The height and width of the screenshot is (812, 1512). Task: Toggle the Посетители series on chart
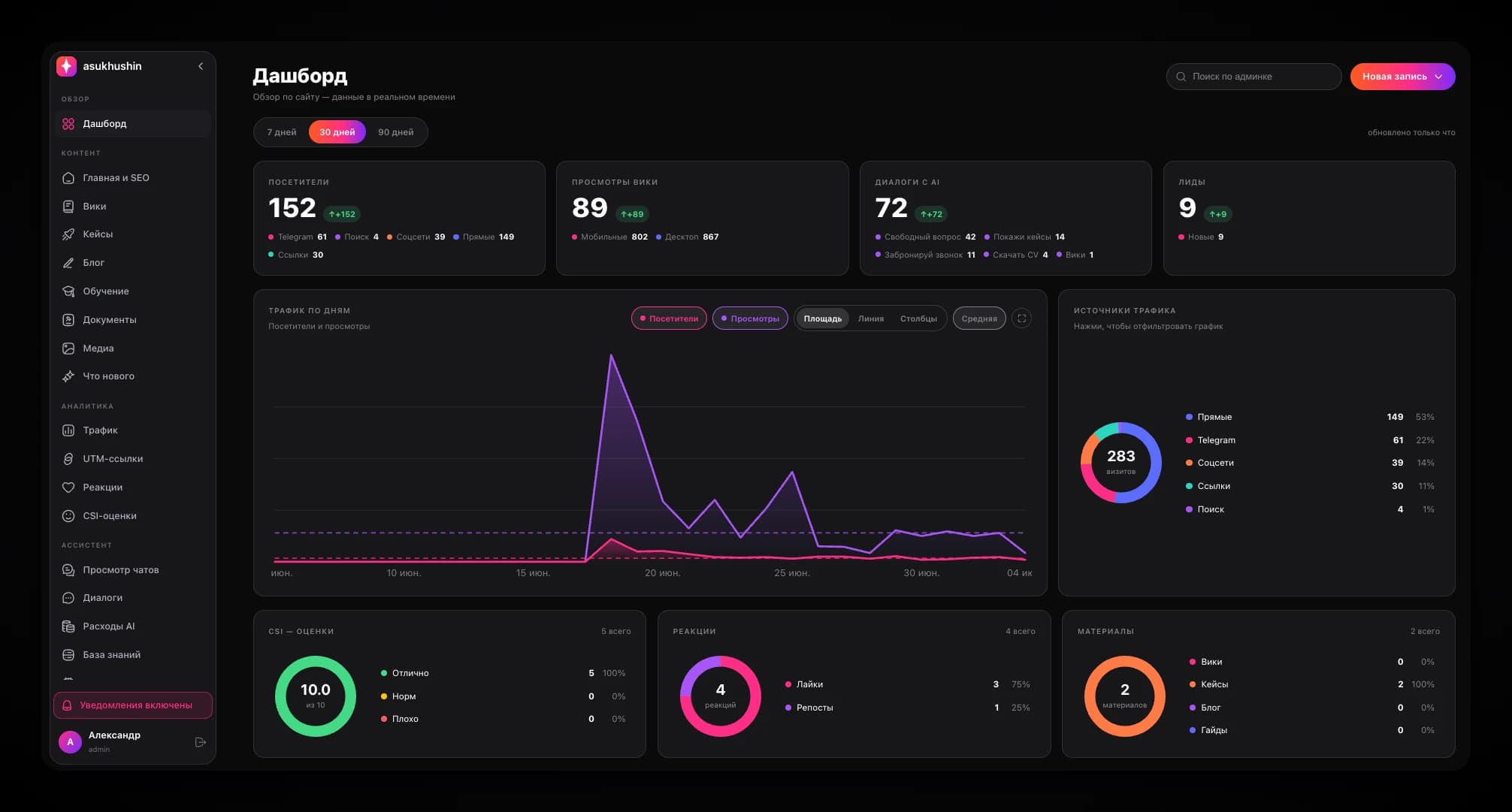[x=669, y=318]
